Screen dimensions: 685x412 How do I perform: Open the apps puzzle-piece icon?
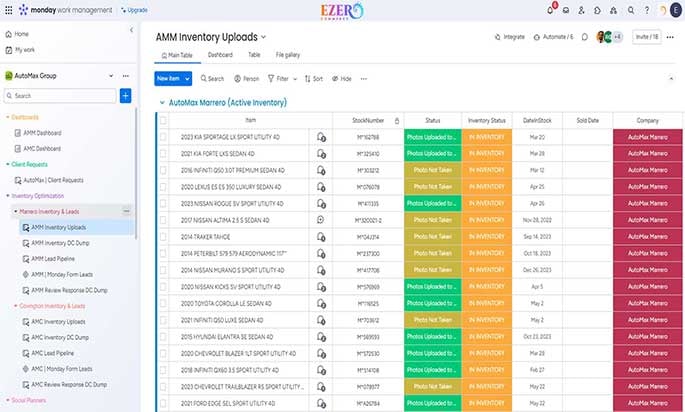(x=597, y=10)
